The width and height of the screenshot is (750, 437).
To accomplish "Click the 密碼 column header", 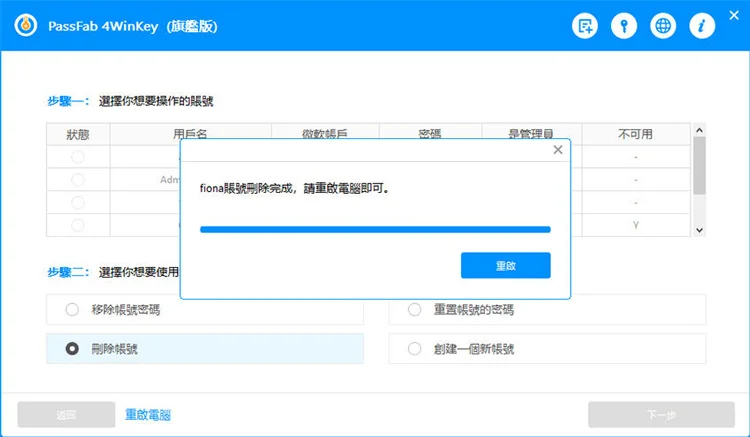I will 430,133.
